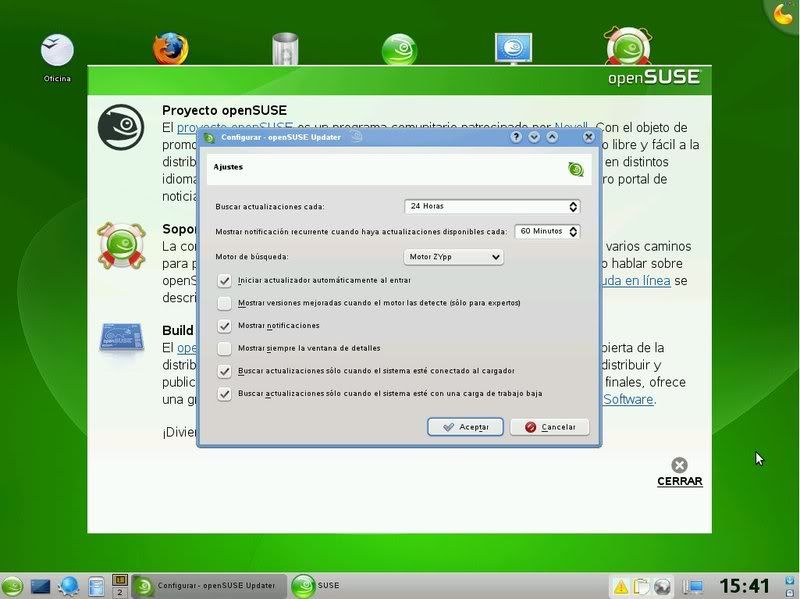Toggle update search only when connected to charger
Screen dimensions: 800x599
tap(224, 371)
